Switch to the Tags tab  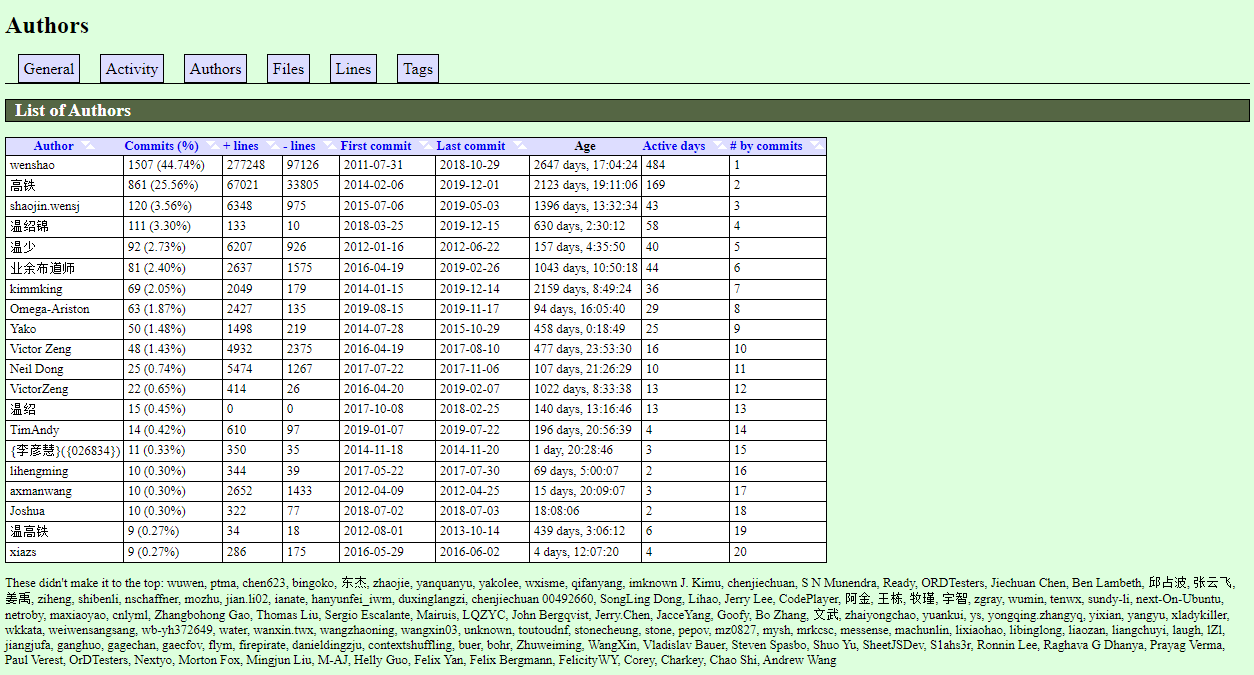click(418, 69)
